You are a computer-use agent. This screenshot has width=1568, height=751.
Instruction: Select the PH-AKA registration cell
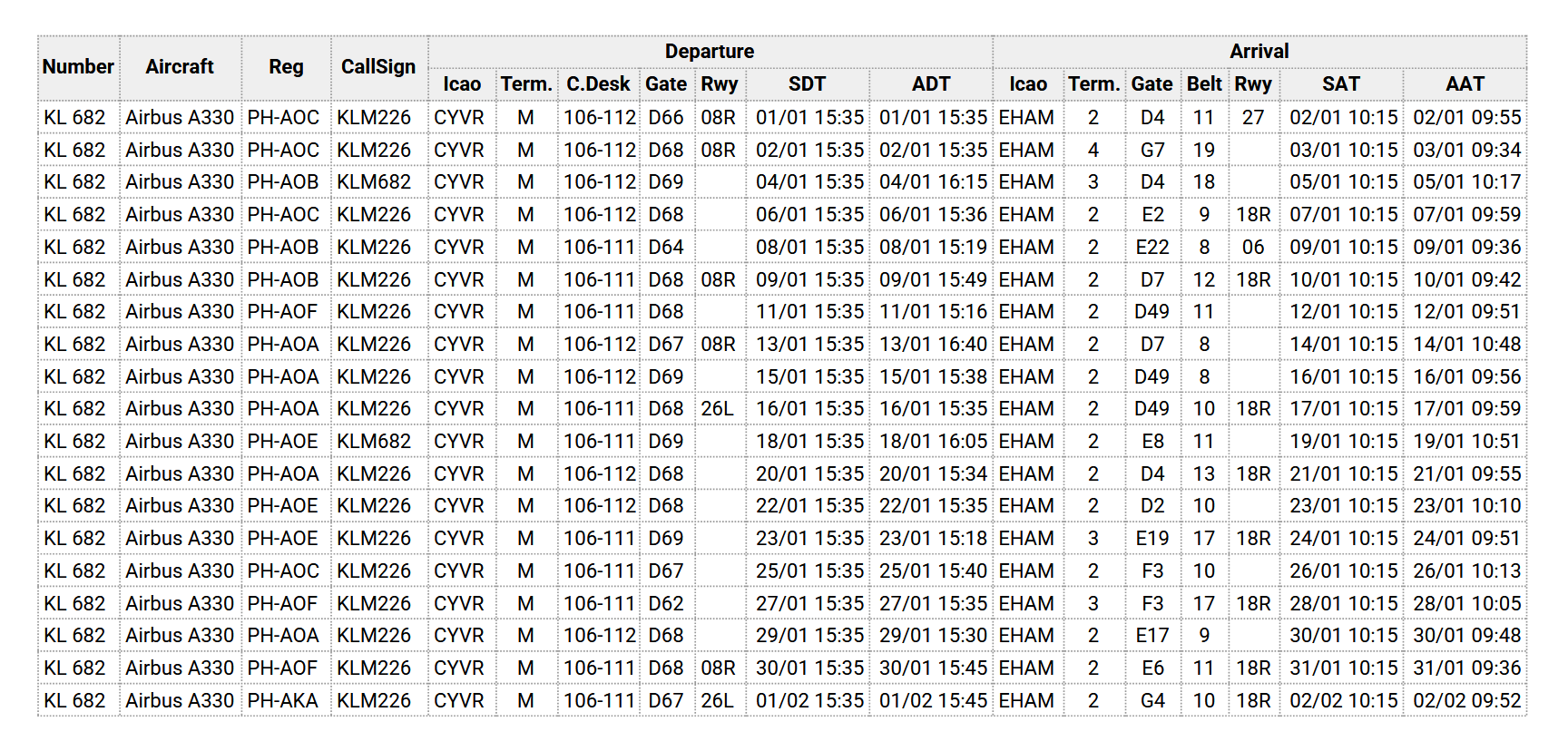pos(283,701)
